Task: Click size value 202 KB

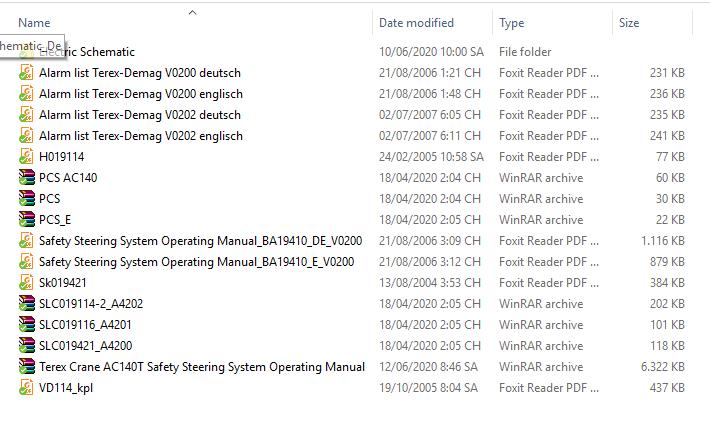Action: (x=667, y=304)
